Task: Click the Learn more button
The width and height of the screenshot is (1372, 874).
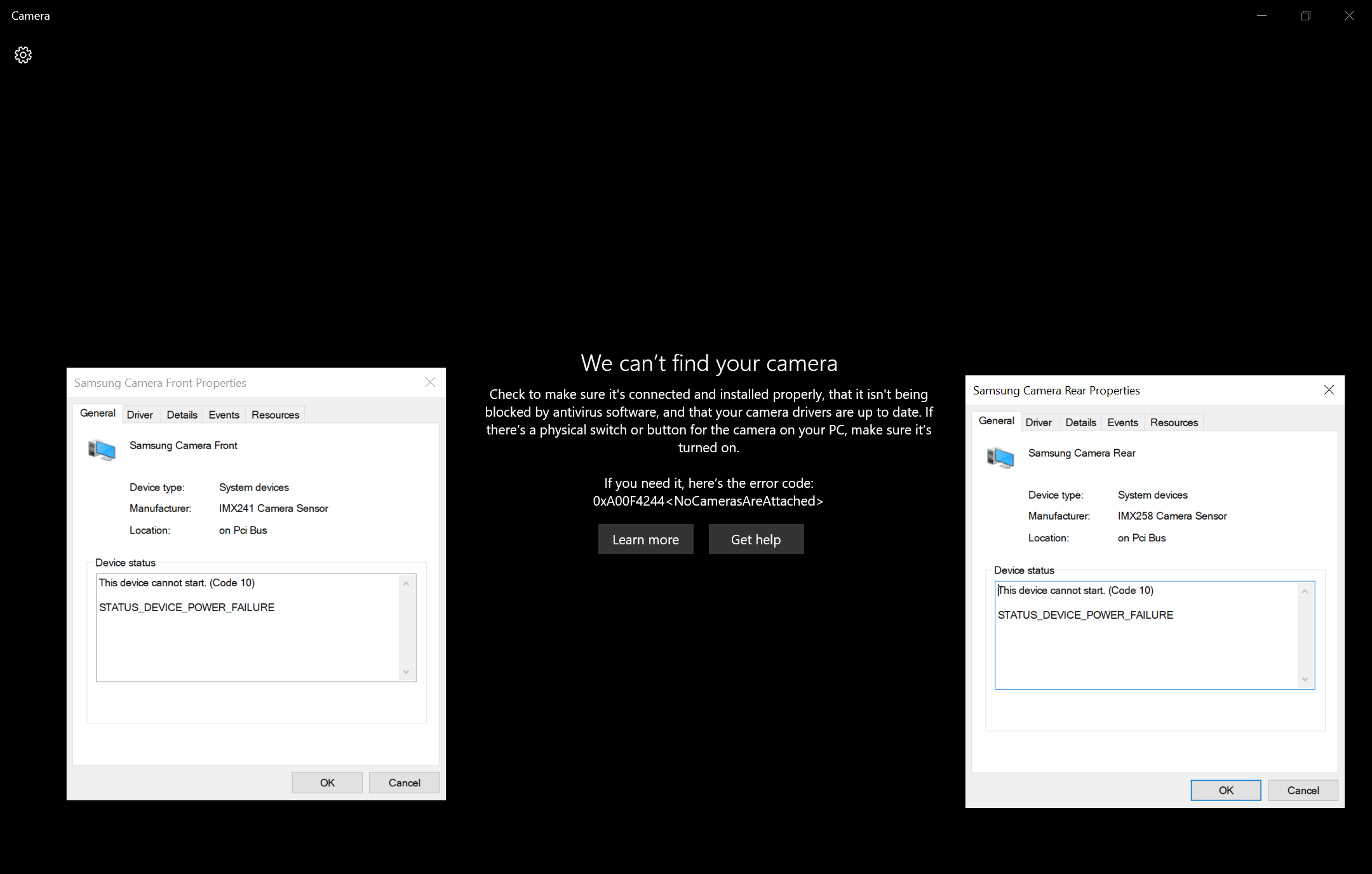Action: click(x=645, y=539)
